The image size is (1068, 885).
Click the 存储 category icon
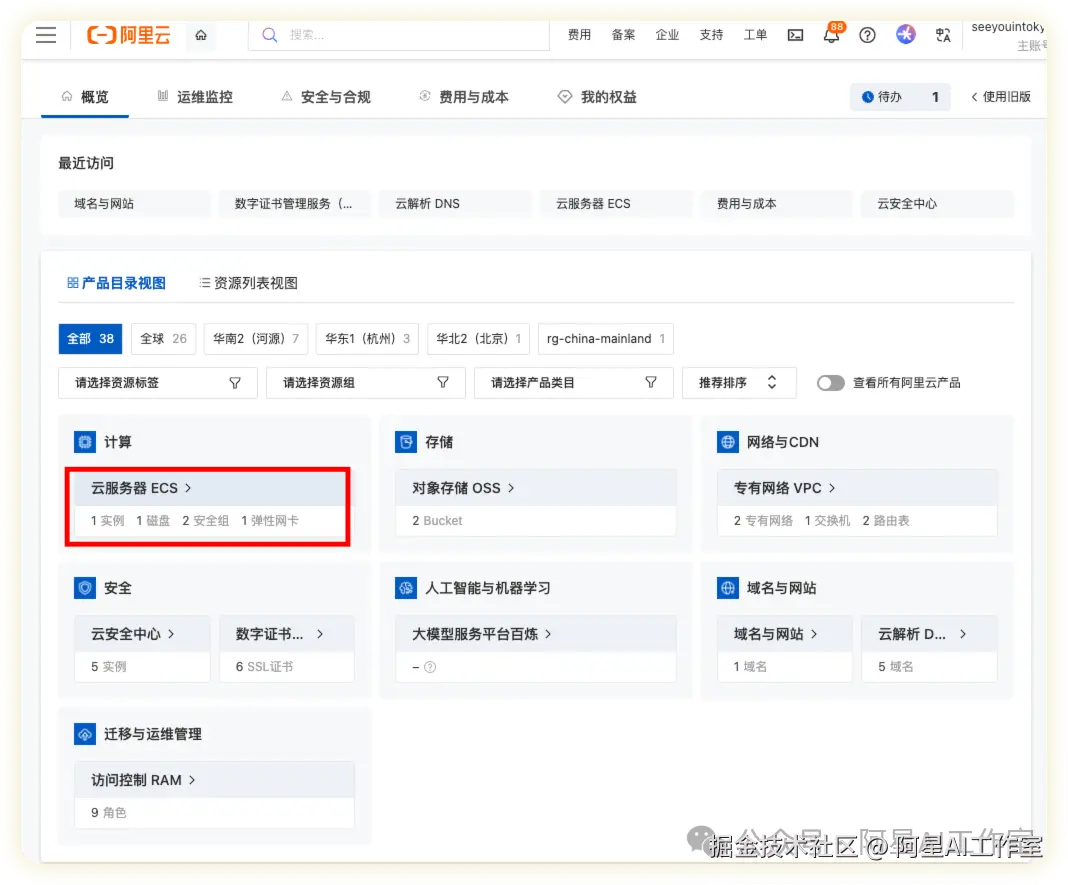click(406, 442)
